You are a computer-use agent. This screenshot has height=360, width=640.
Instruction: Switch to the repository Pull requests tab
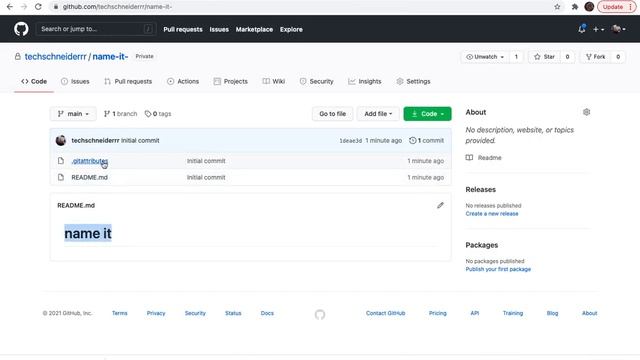click(128, 82)
